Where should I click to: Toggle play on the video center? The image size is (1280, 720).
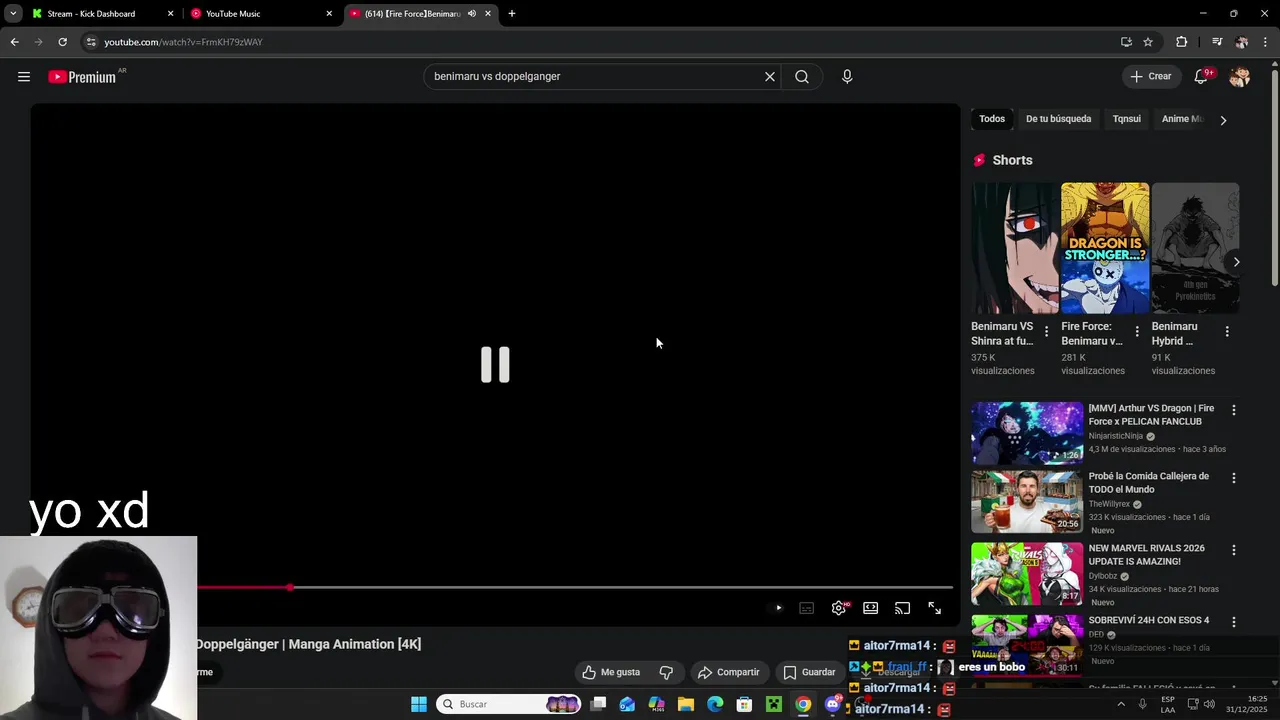[x=495, y=365]
